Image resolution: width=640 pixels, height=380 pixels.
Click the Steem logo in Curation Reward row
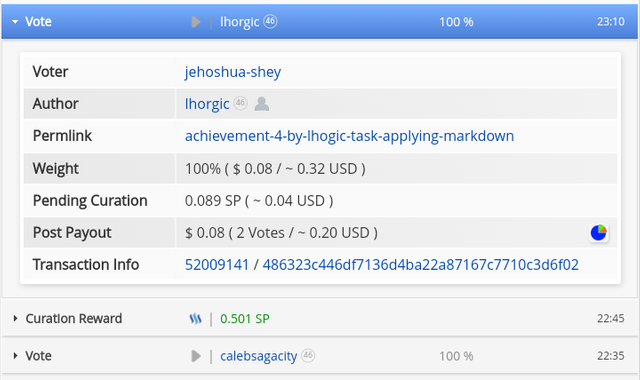tap(196, 319)
